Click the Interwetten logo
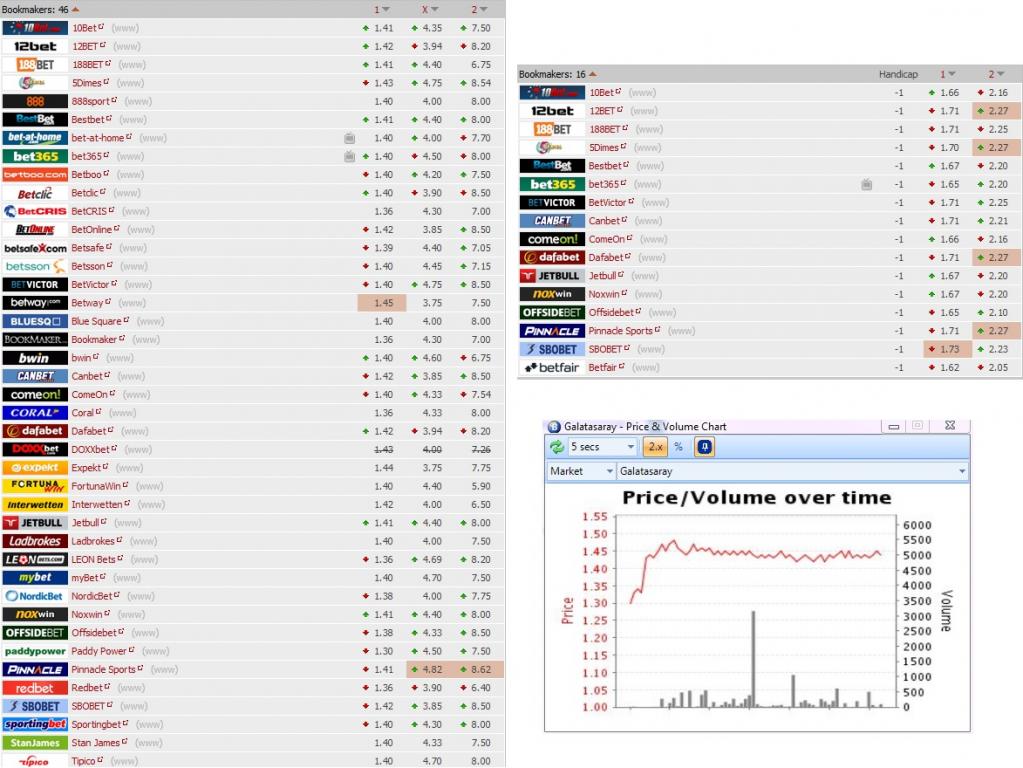This screenshot has width=1023, height=768. (35, 504)
